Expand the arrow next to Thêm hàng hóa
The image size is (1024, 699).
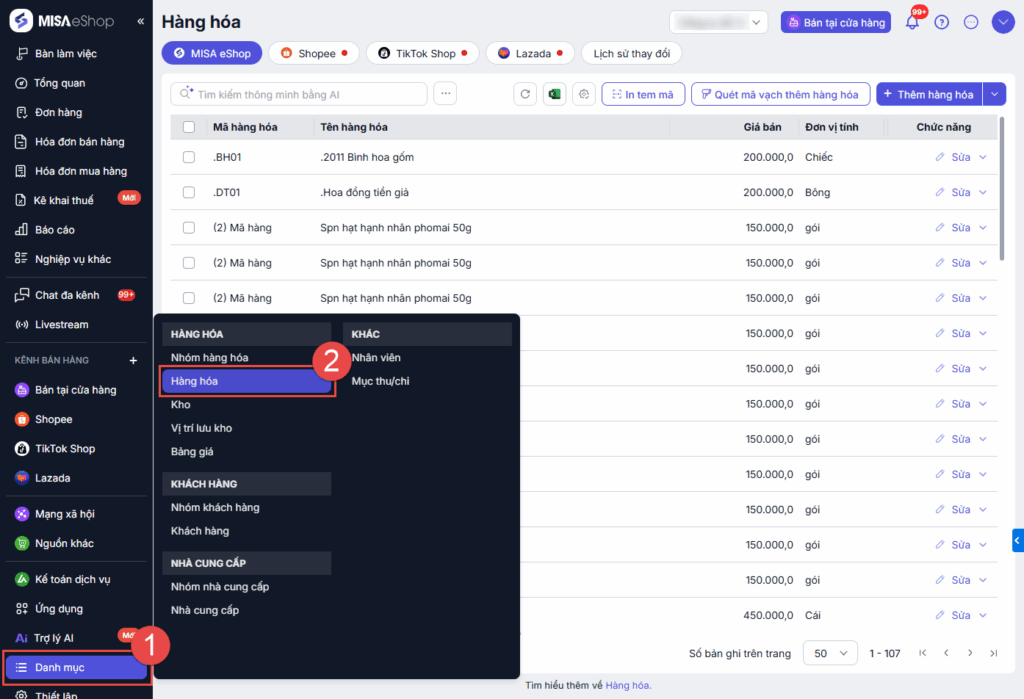tap(994, 94)
